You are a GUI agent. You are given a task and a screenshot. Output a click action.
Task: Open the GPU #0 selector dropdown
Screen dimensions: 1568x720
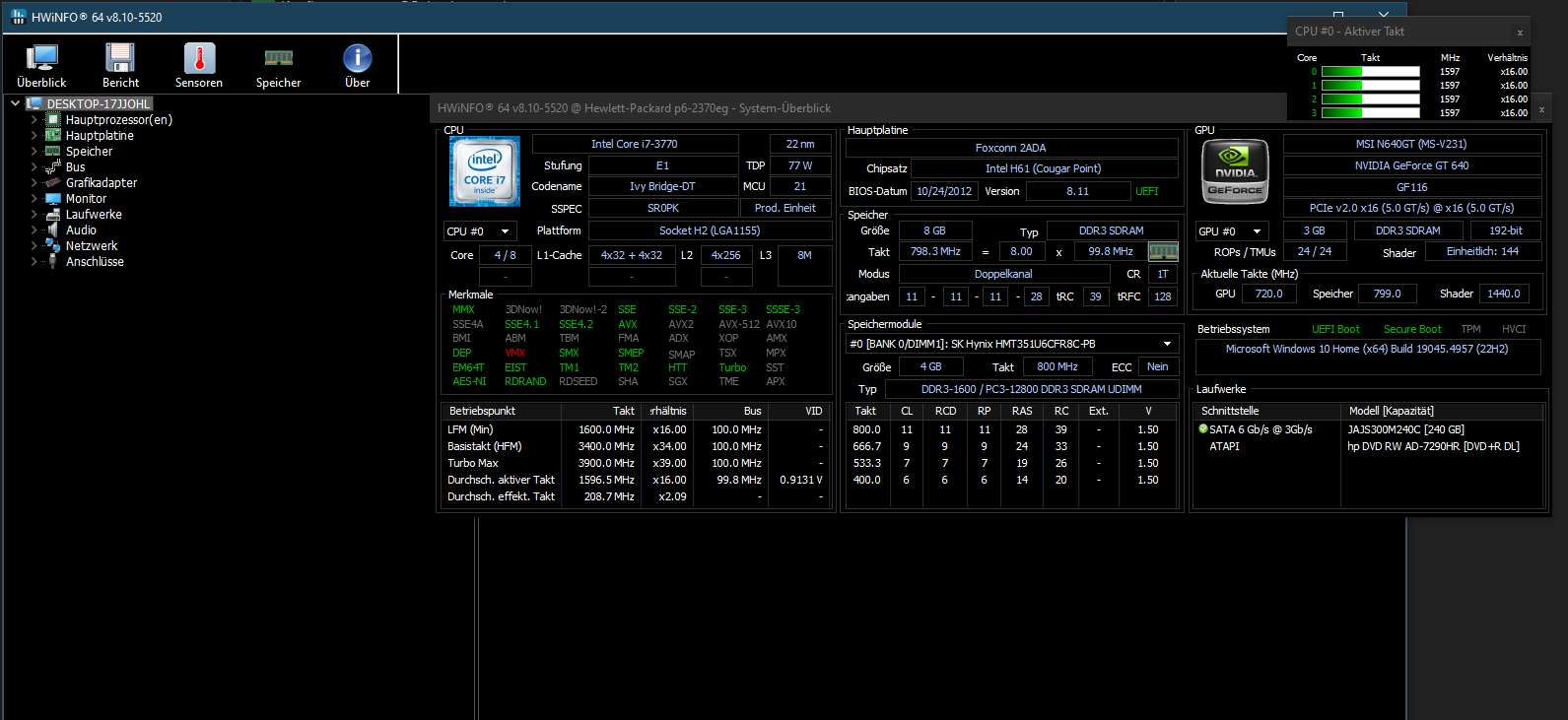(x=1232, y=230)
